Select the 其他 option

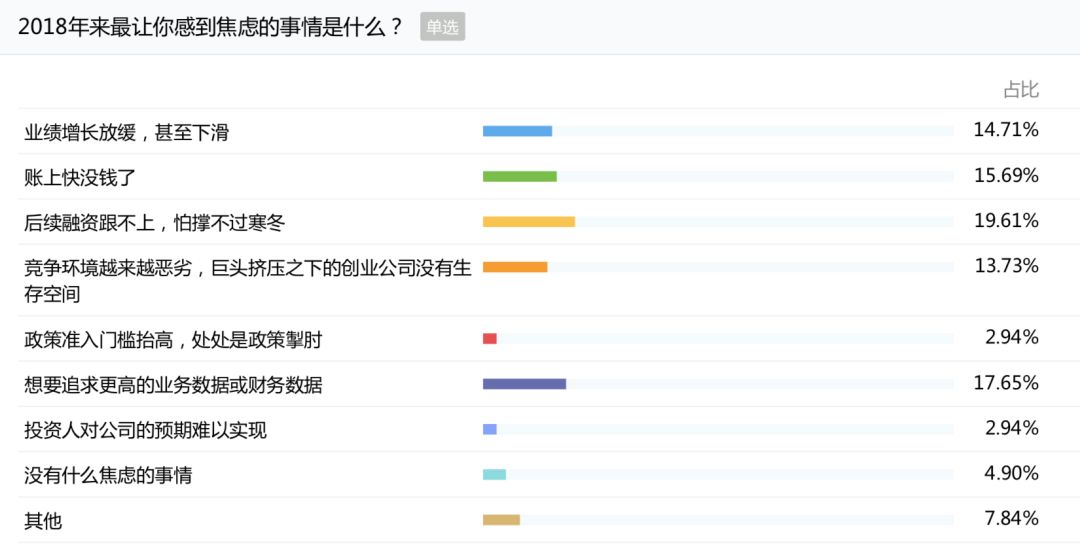pos(43,520)
